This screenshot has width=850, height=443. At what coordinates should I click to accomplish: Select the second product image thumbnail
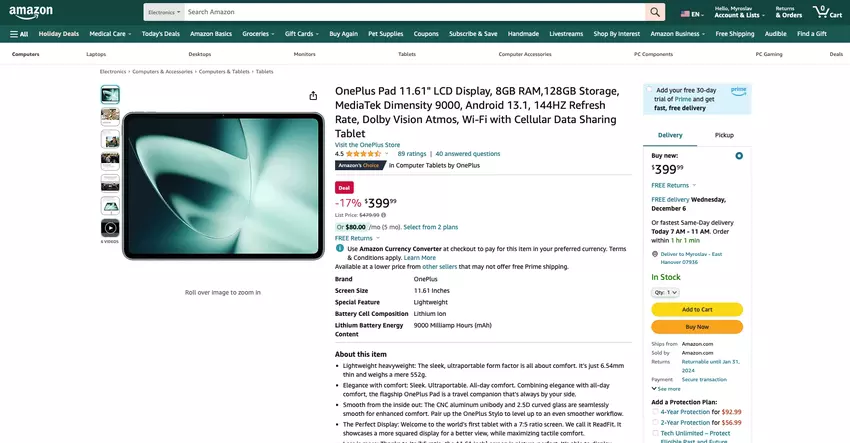click(x=110, y=116)
